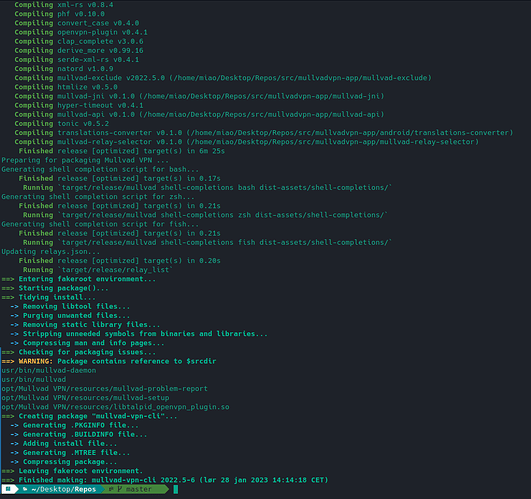Viewport: 531px width, 499px height.
Task: Click the ~/Desktop/Repos path in the prompt
Action: [64, 489]
